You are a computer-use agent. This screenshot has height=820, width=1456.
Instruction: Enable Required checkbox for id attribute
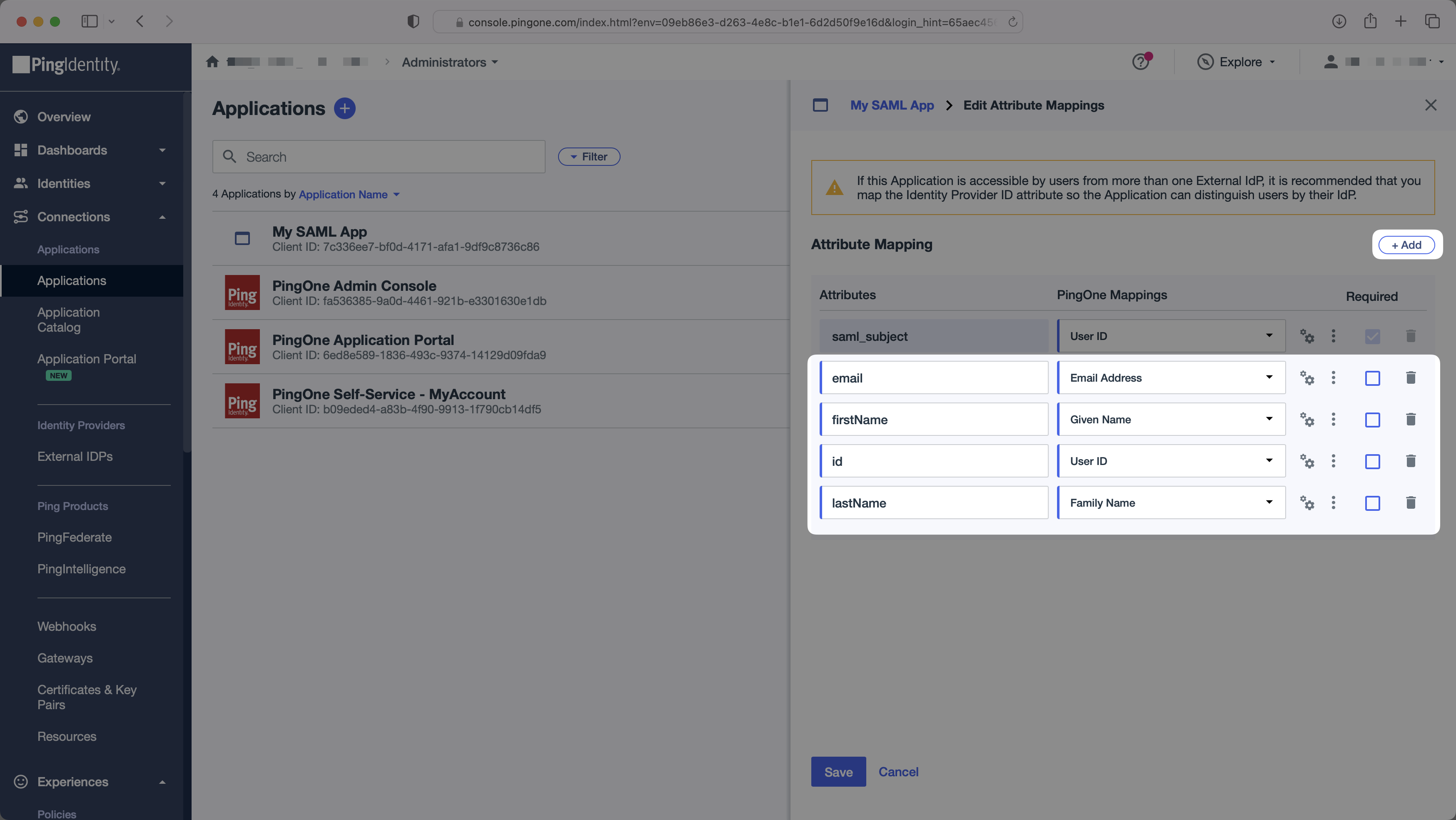coord(1372,462)
